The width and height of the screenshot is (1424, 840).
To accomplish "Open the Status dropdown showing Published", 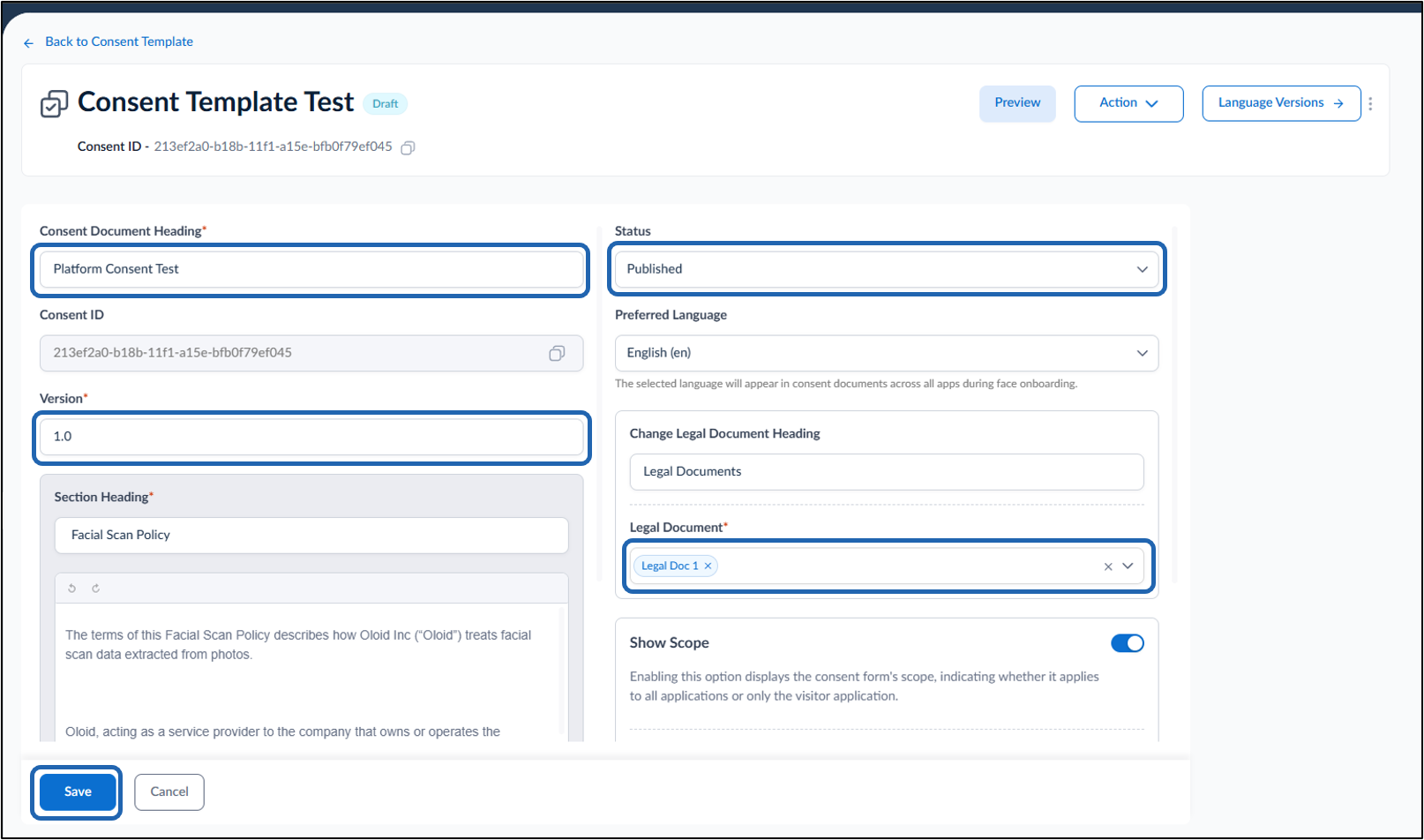I will coord(887,269).
